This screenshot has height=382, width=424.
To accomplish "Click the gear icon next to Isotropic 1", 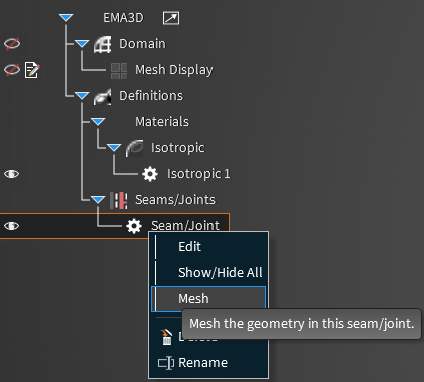I will tap(150, 174).
